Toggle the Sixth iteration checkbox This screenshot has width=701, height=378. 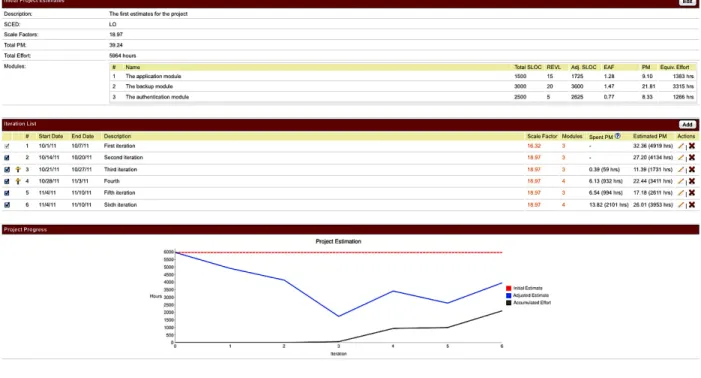7,205
